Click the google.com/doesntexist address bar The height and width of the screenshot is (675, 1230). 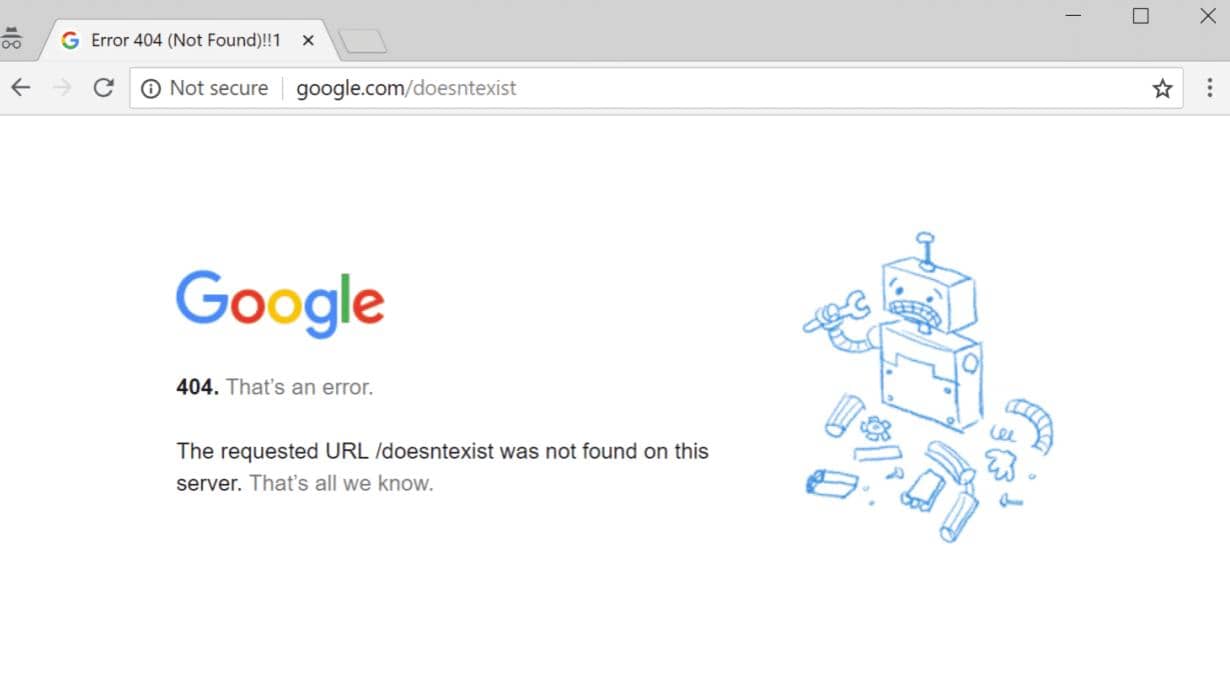(x=656, y=88)
